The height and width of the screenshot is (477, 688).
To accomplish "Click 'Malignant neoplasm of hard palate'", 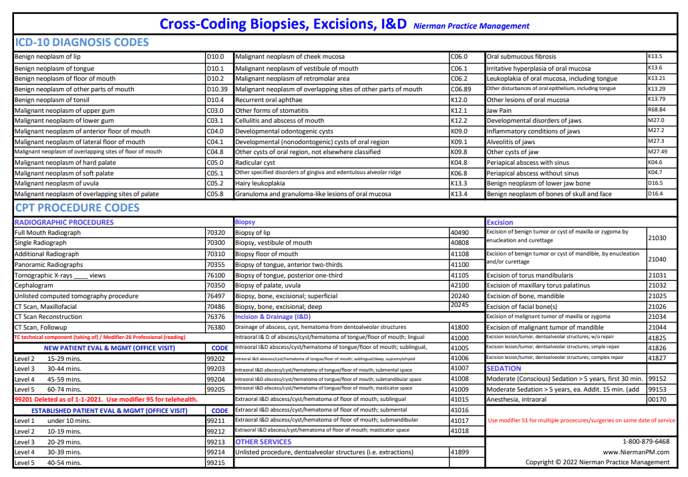I will pos(65,163).
